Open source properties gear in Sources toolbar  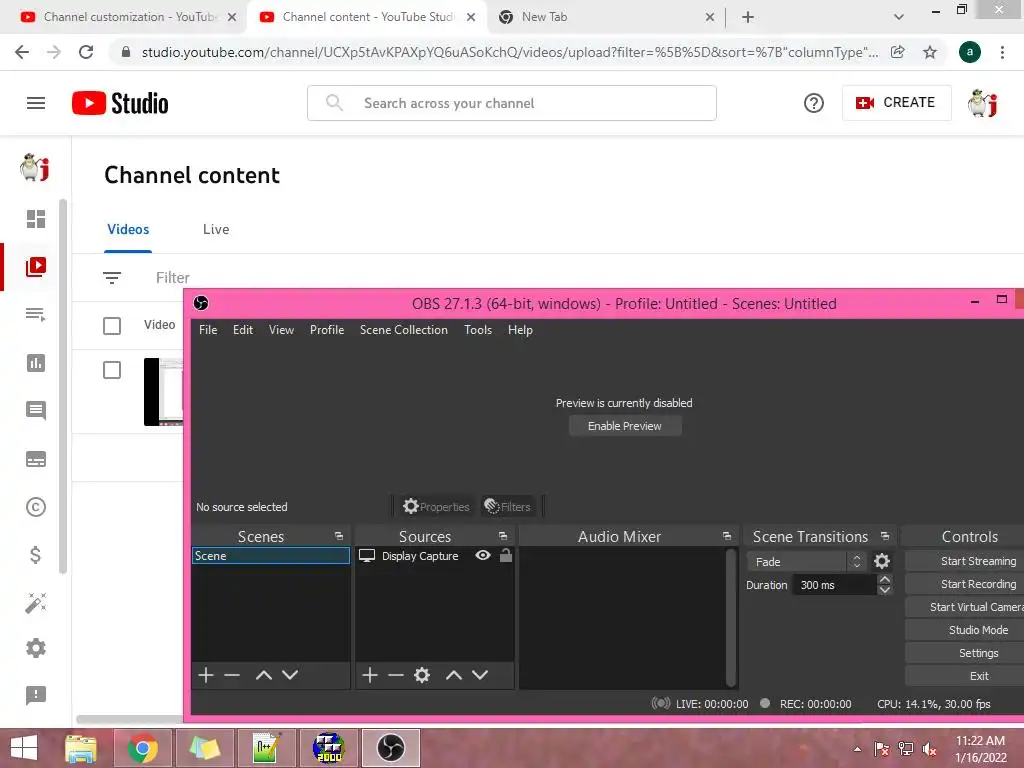tap(422, 675)
